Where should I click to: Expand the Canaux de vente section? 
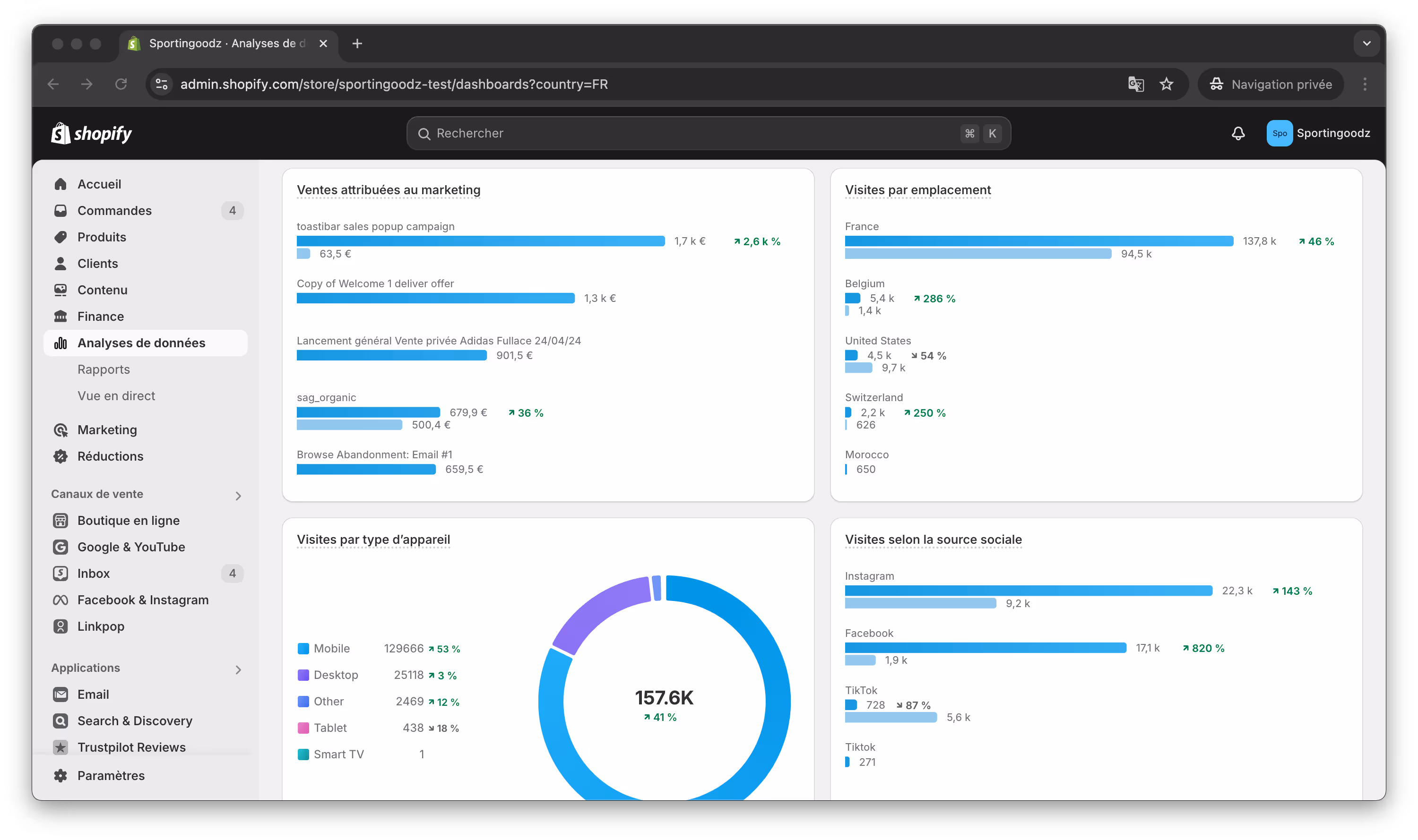tap(238, 496)
